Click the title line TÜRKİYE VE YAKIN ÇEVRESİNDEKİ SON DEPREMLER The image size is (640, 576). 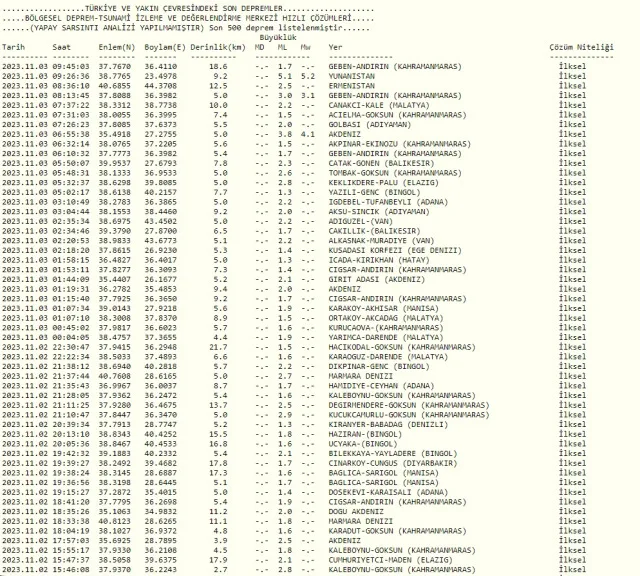(184, 9)
